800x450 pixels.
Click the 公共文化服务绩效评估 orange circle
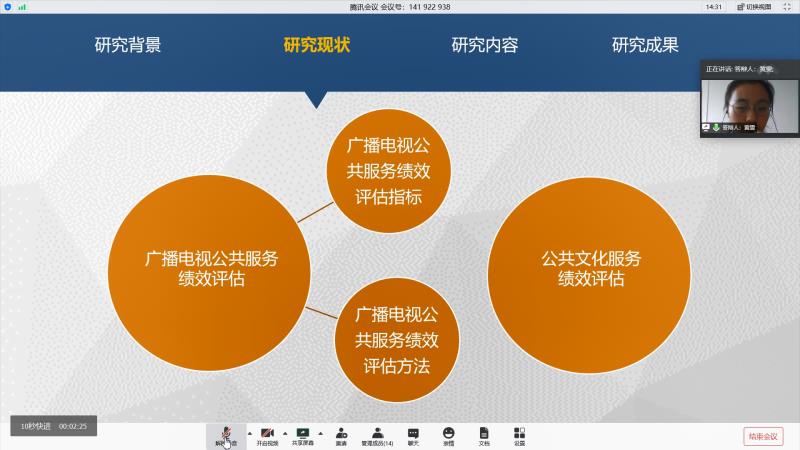590,269
